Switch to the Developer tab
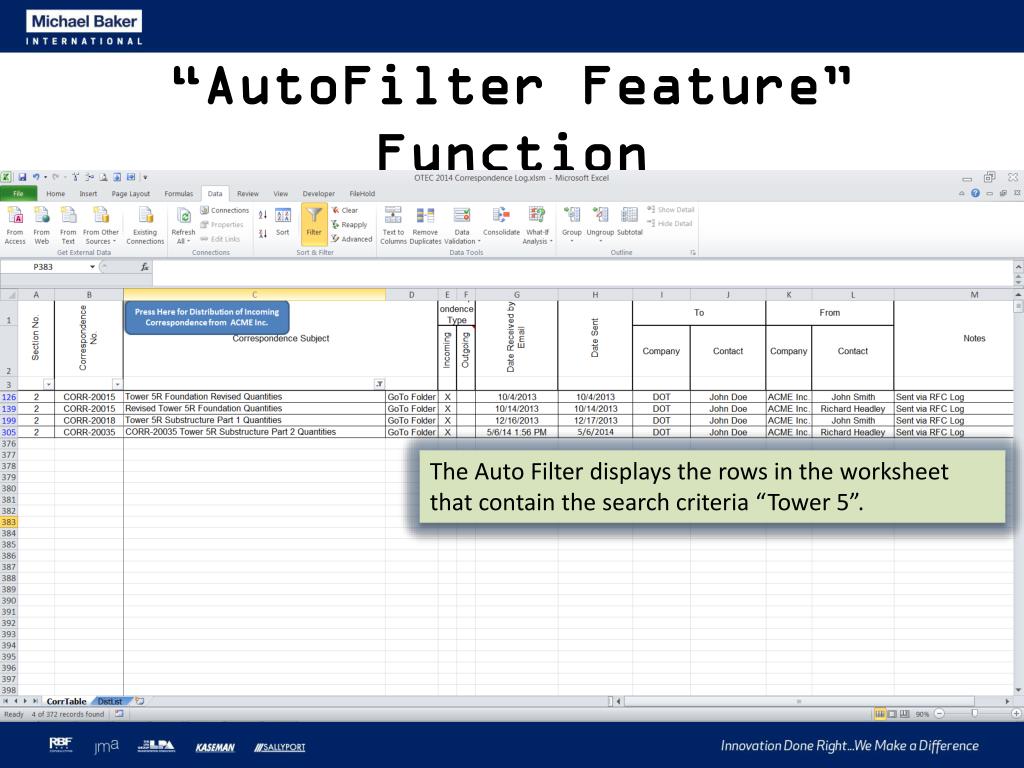 coord(319,194)
